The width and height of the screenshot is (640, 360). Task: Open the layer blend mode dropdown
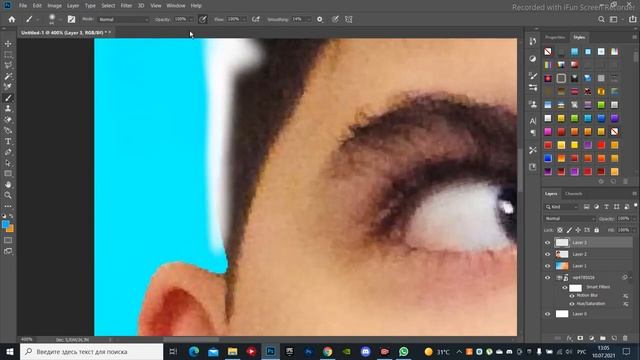pyautogui.click(x=569, y=219)
